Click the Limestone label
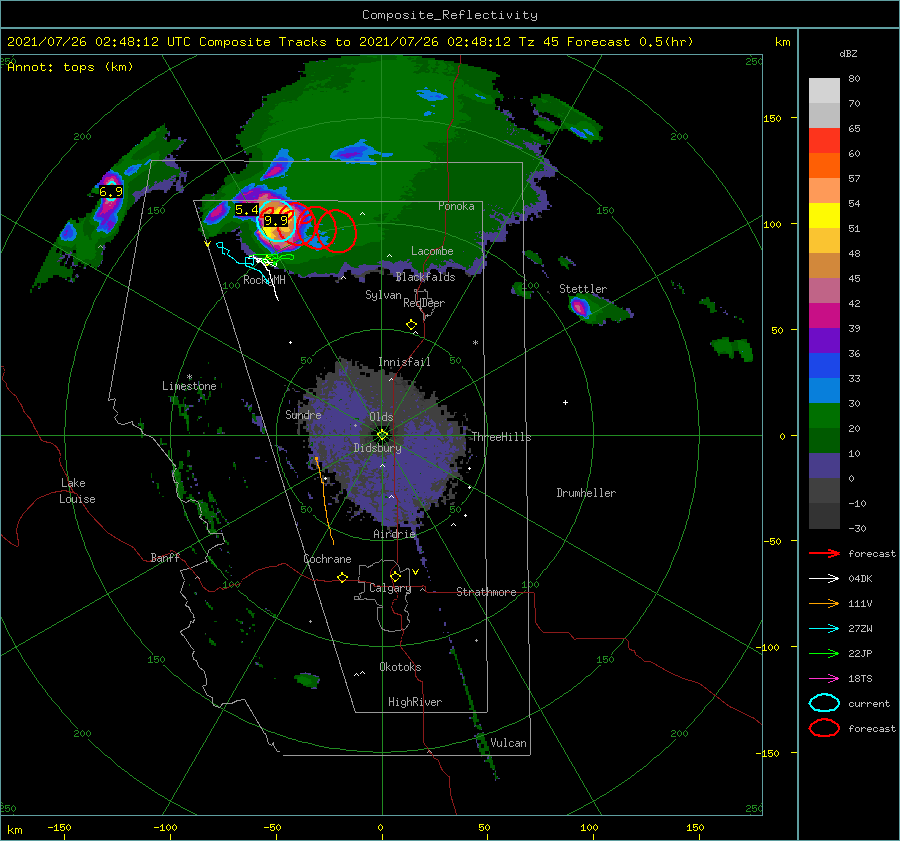900x841 pixels. point(189,386)
